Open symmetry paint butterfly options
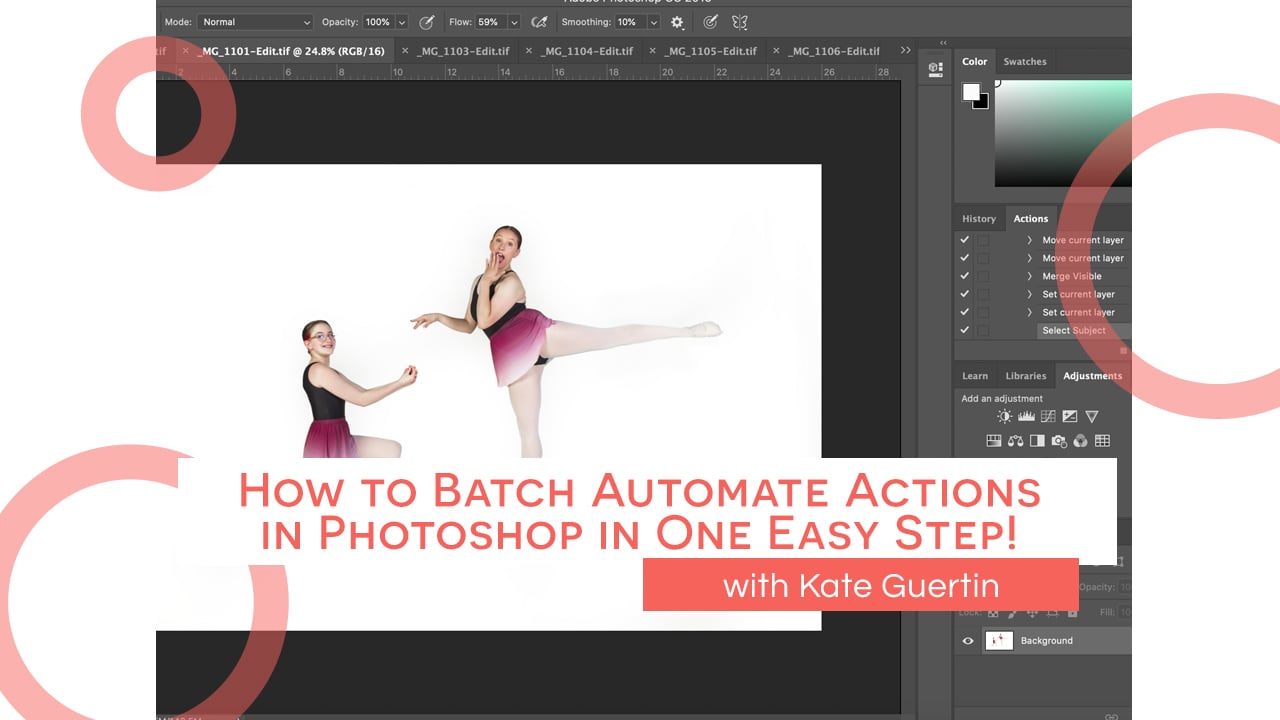Viewport: 1280px width, 720px height. pos(740,22)
